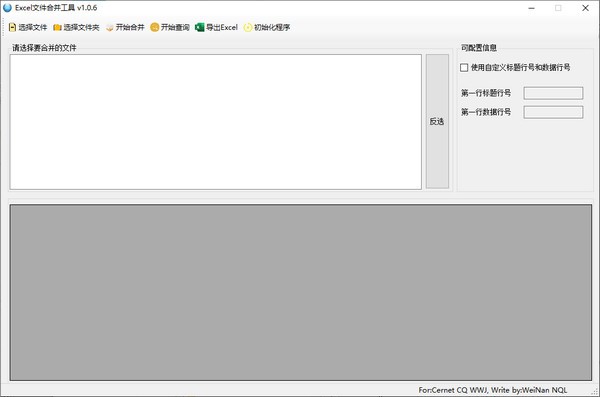This screenshot has width=600, height=397.
Task: Click the 选择文件夹 folder icon
Action: (57, 27)
